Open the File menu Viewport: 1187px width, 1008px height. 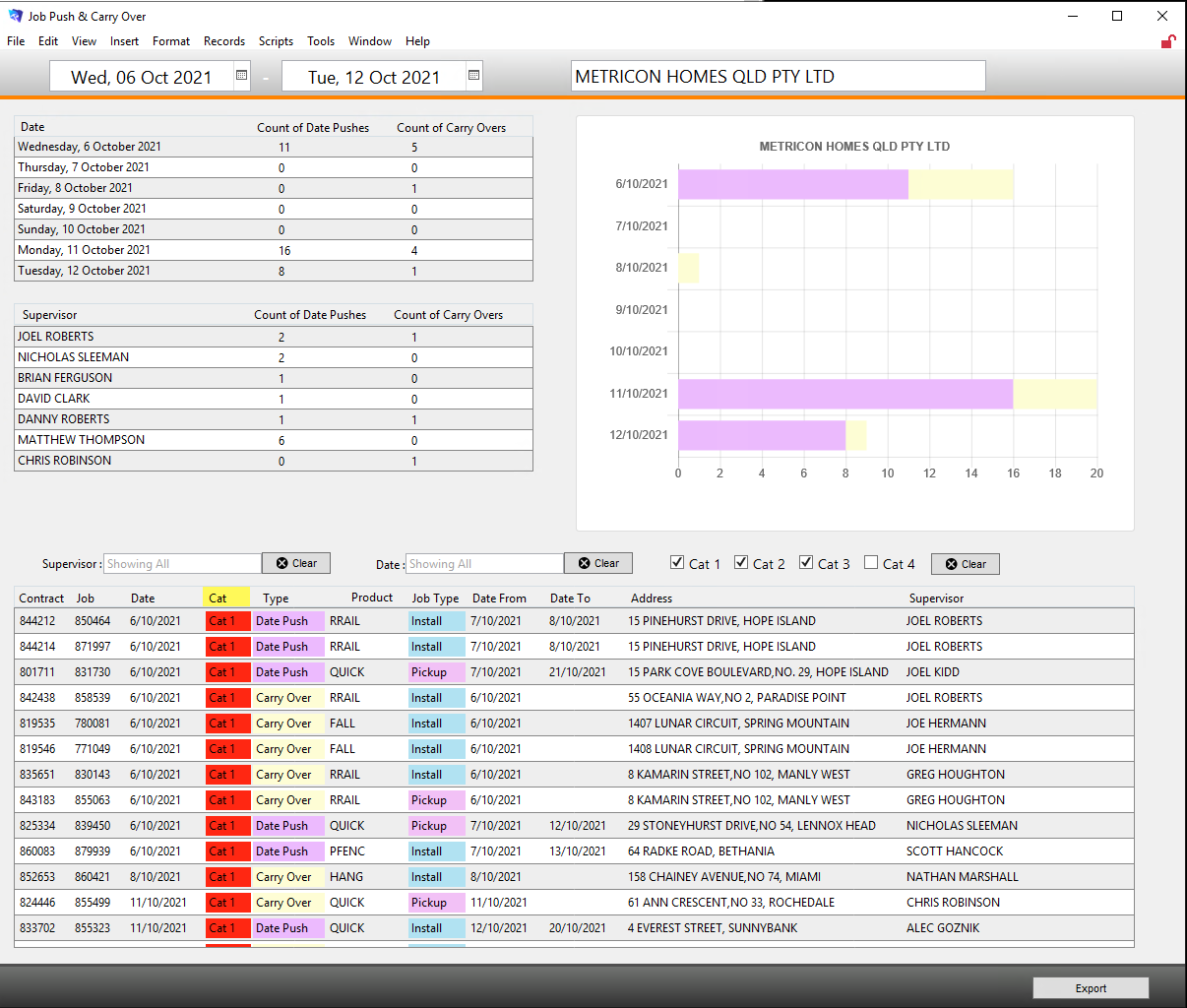[x=16, y=41]
